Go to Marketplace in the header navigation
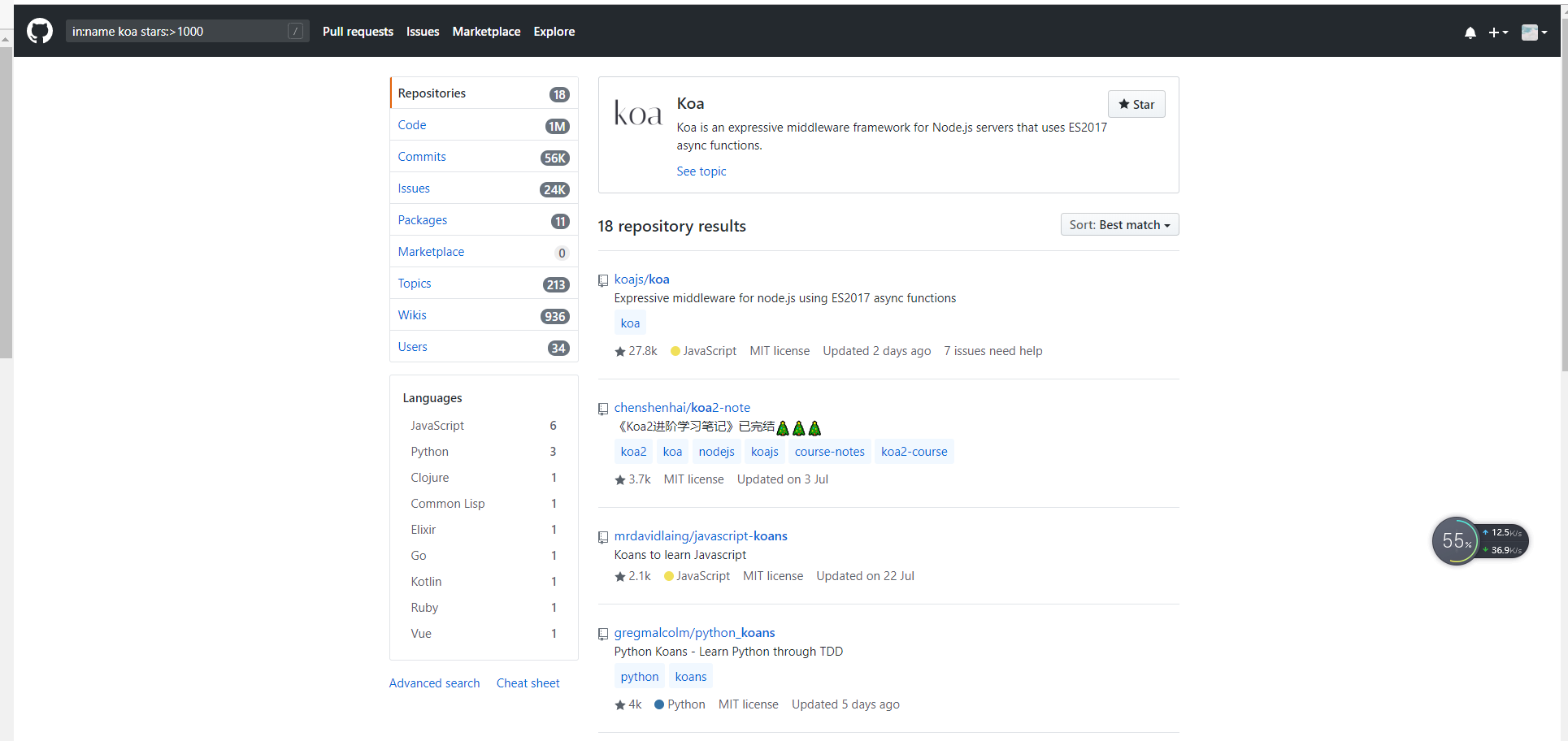Image resolution: width=1568 pixels, height=741 pixels. [486, 32]
